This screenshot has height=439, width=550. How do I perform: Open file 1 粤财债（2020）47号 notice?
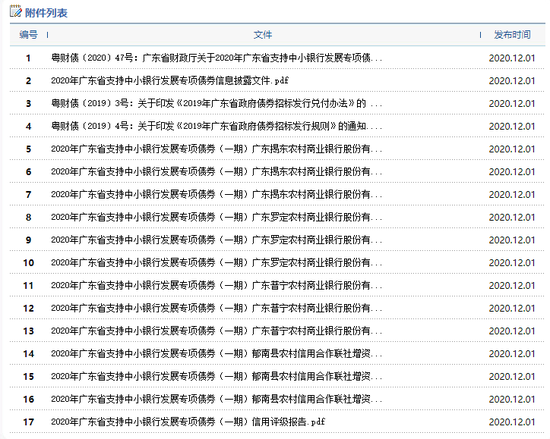[216, 58]
